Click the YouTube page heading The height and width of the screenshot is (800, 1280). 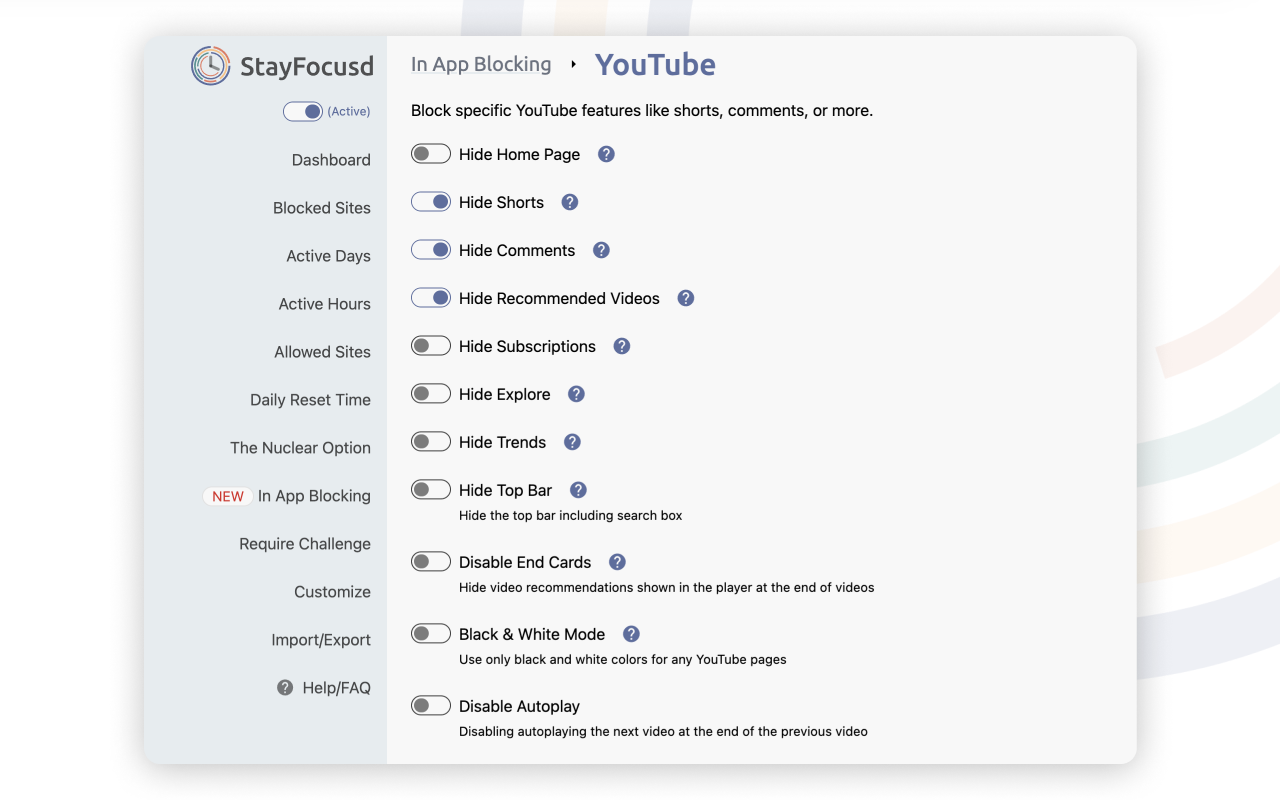655,64
